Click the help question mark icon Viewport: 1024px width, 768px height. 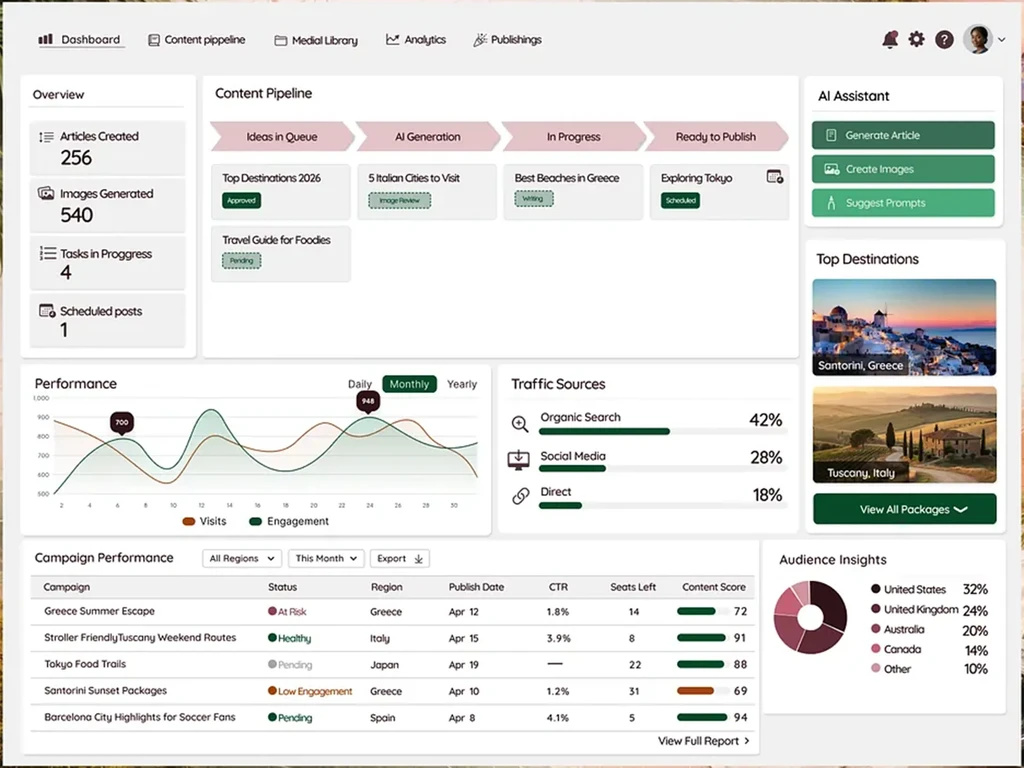pyautogui.click(x=944, y=40)
